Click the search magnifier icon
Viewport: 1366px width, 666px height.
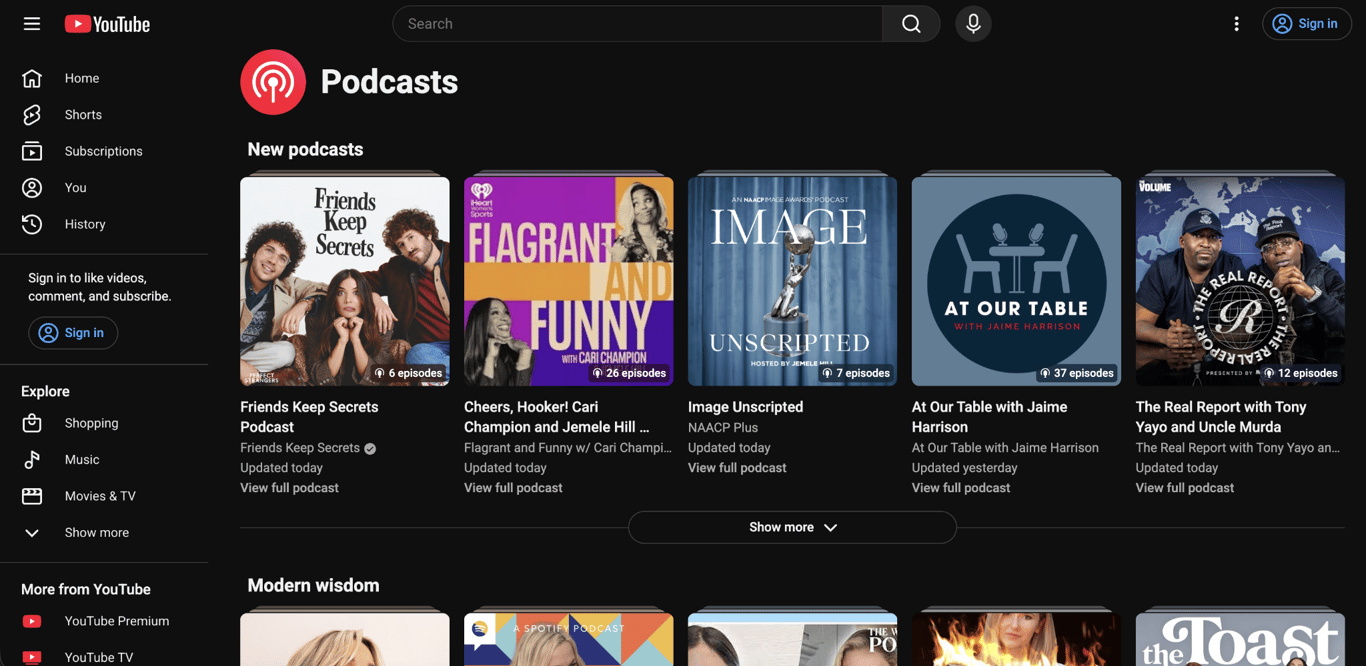coord(910,23)
